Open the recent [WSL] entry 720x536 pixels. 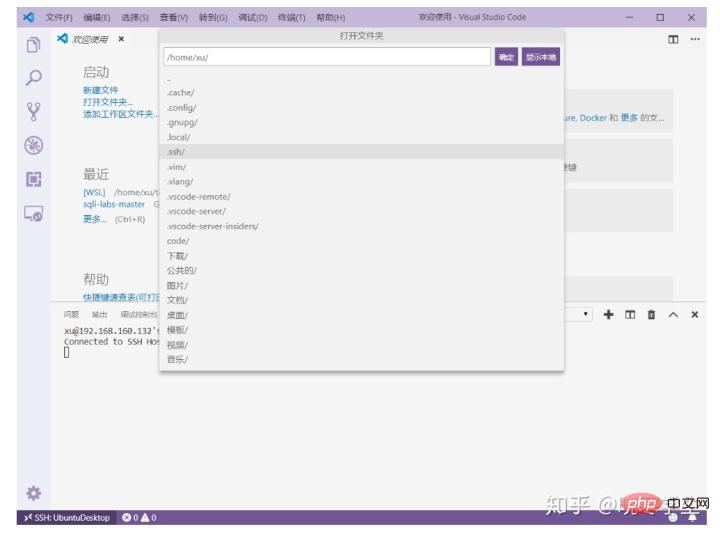94,192
